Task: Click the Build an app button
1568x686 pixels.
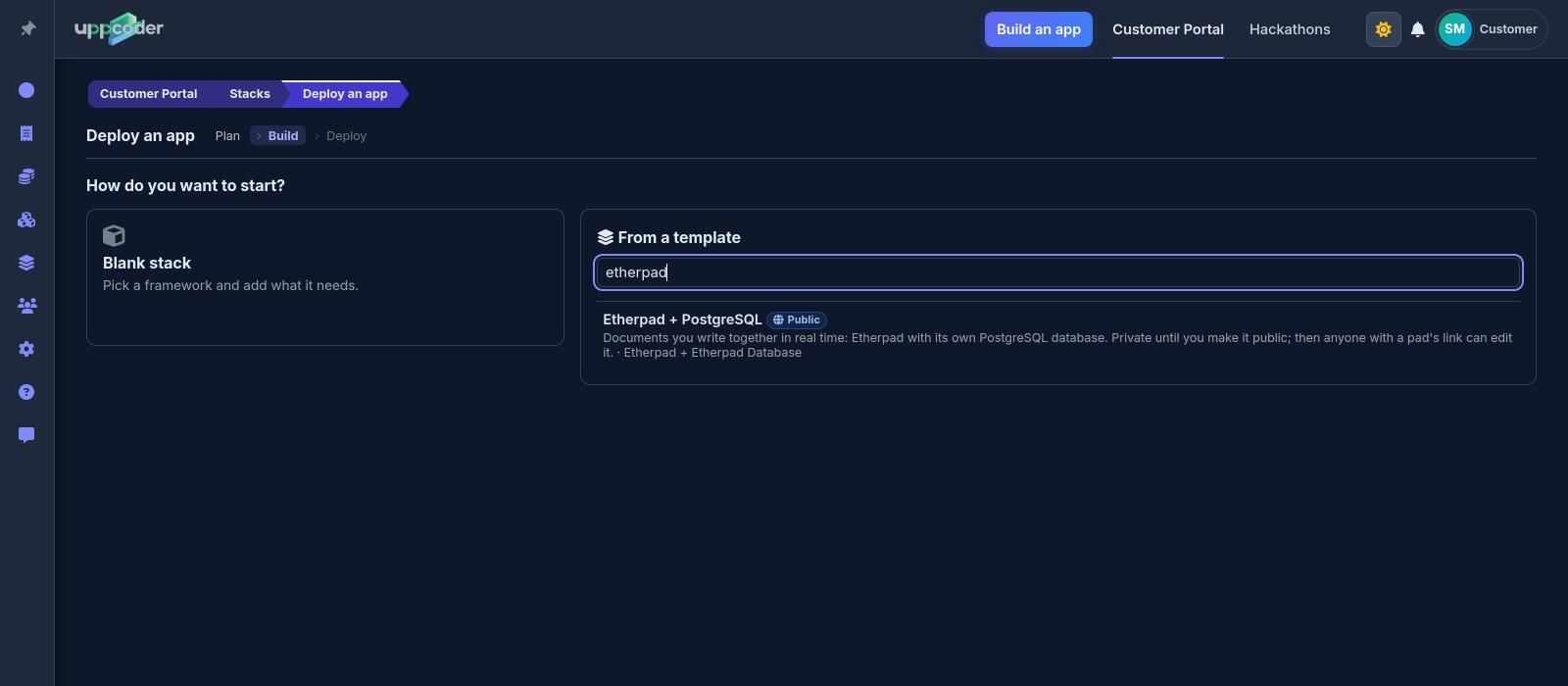Action: [1038, 29]
